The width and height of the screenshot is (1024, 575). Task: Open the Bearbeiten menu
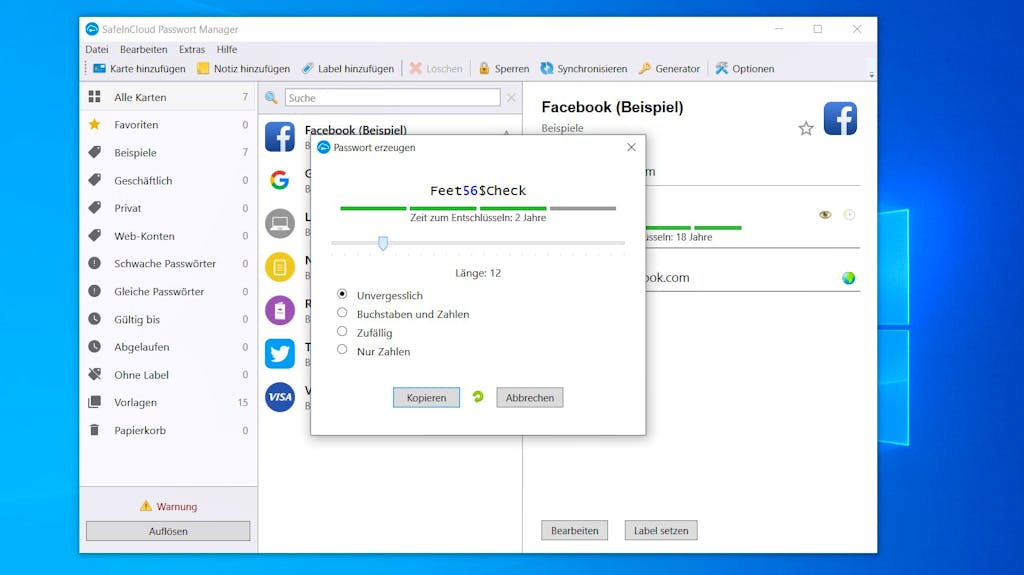point(144,49)
